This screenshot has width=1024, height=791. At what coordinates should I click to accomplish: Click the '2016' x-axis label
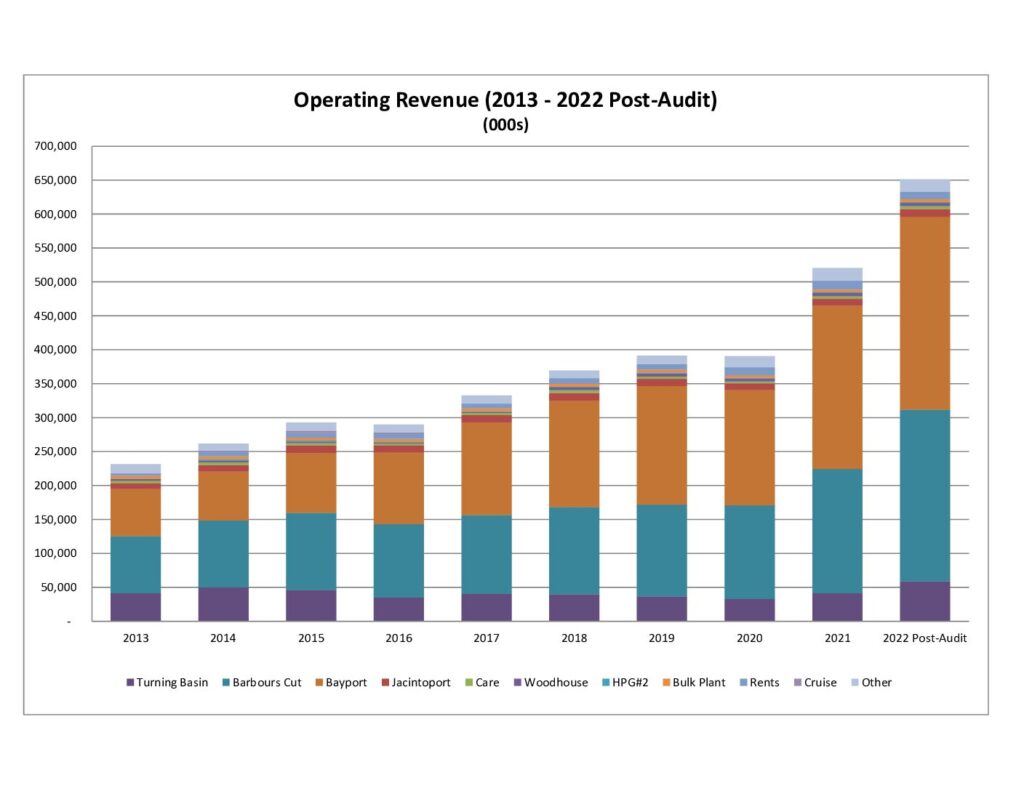(x=399, y=638)
